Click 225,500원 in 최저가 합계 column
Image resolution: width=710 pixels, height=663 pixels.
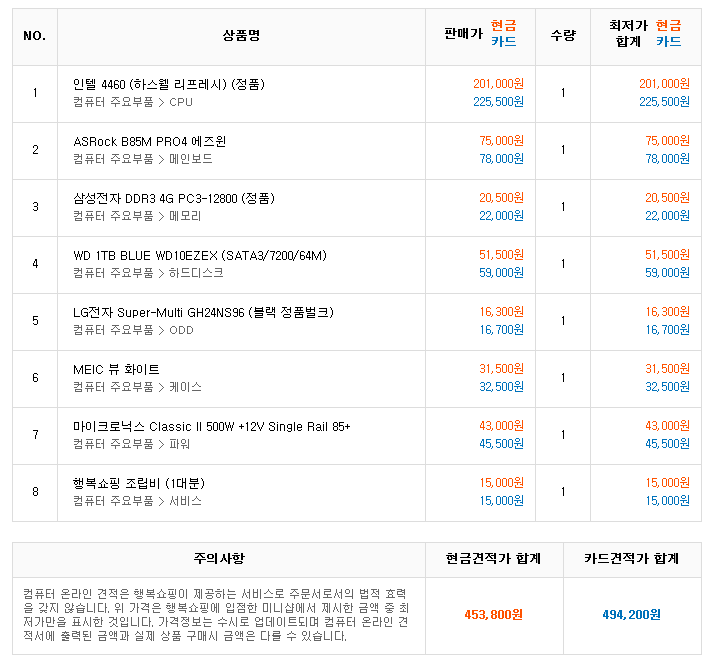point(664,102)
